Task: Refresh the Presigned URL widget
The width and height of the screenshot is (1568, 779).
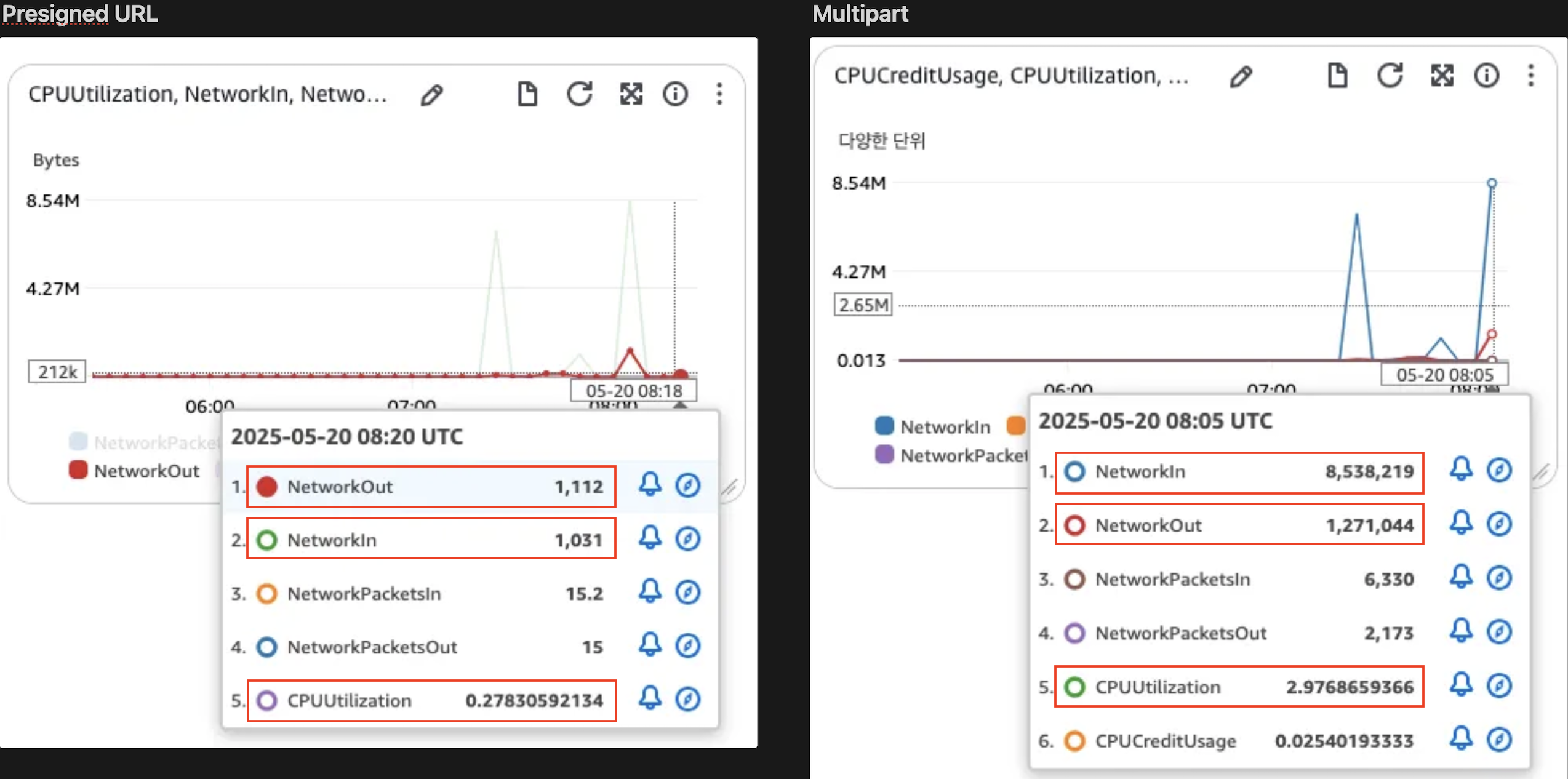Action: coord(579,94)
